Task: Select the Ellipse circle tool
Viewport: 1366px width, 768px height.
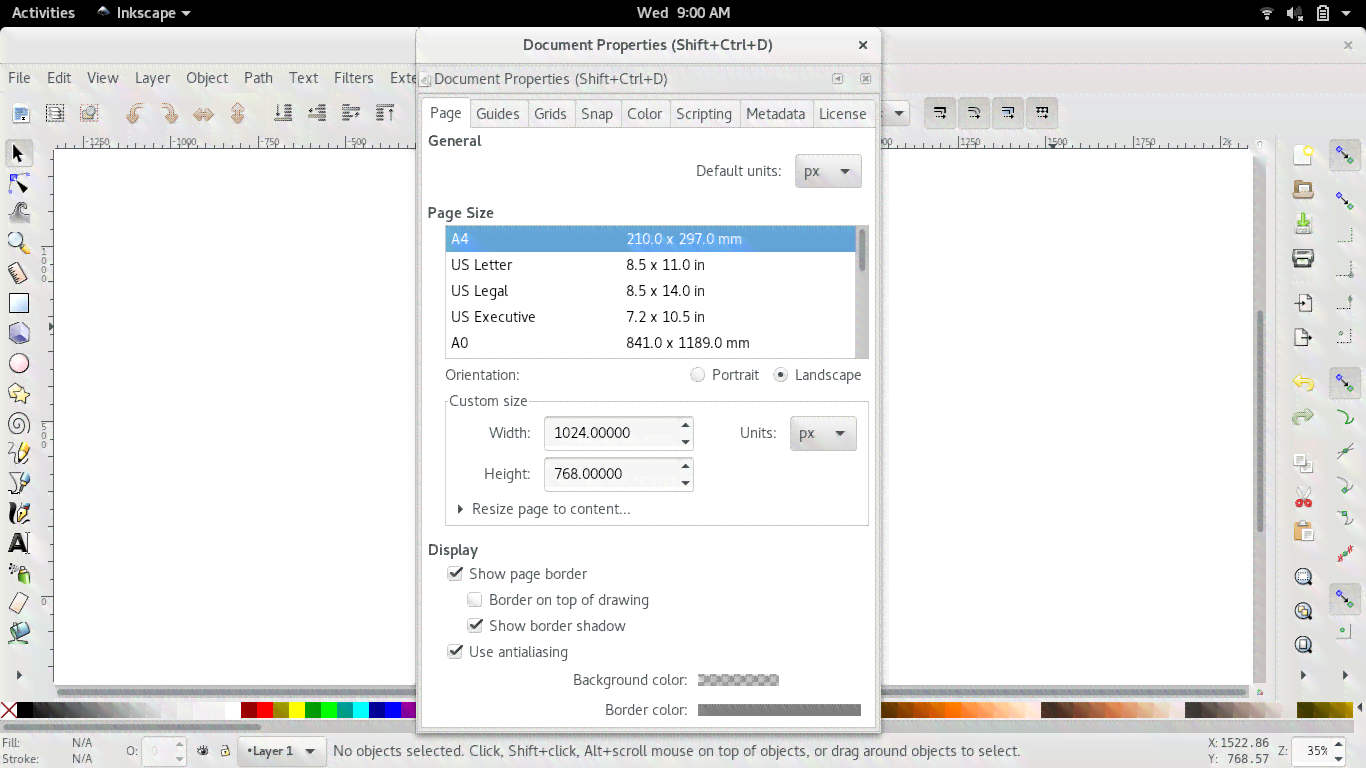Action: pos(19,363)
